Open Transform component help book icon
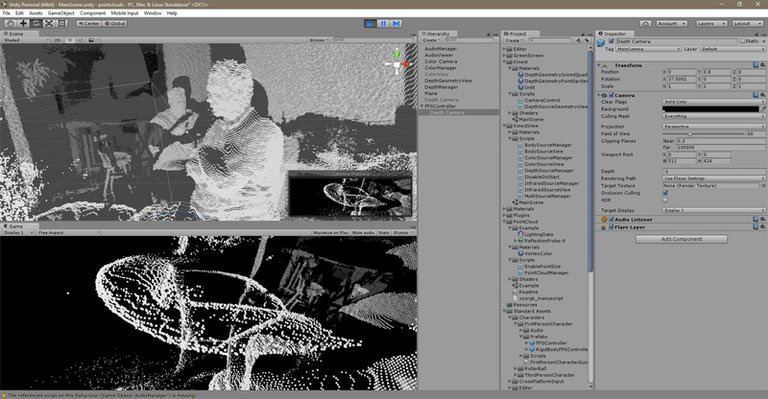This screenshot has height=399, width=768. coord(757,65)
